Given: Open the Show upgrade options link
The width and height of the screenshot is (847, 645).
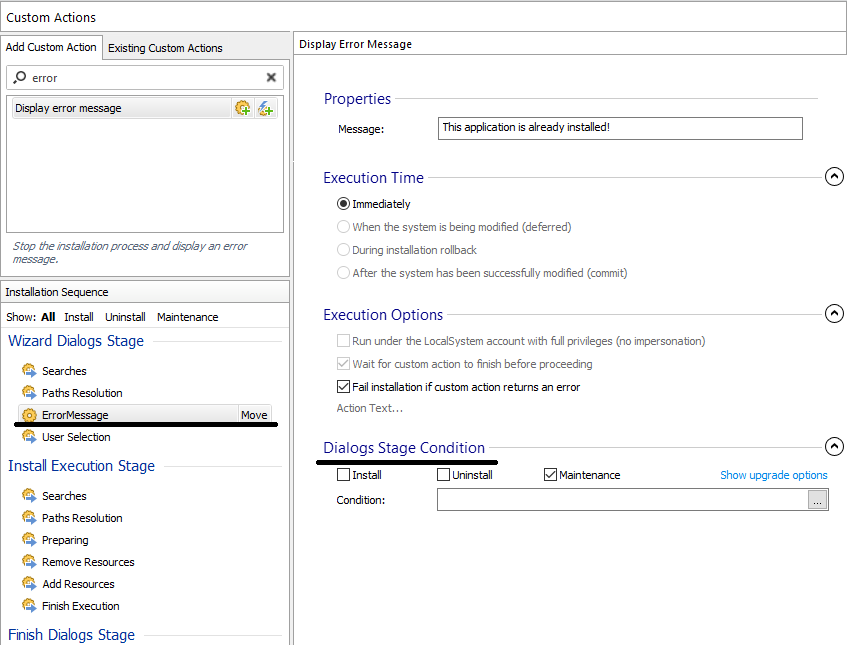Looking at the screenshot, I should [x=773, y=475].
